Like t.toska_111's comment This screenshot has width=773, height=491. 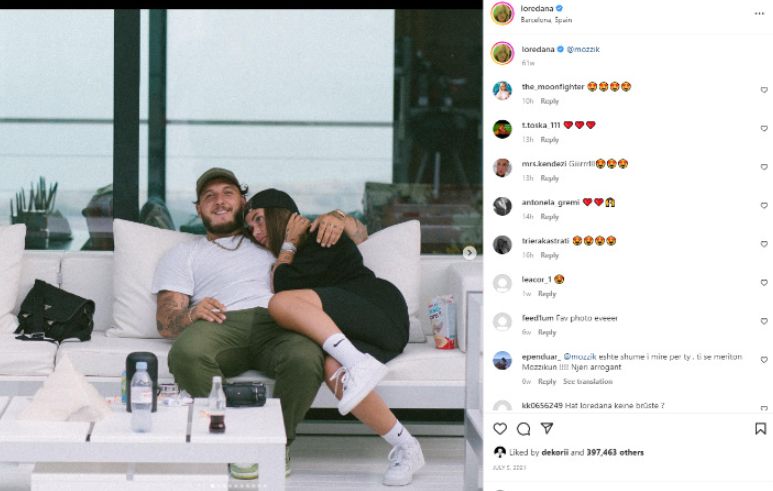(764, 128)
